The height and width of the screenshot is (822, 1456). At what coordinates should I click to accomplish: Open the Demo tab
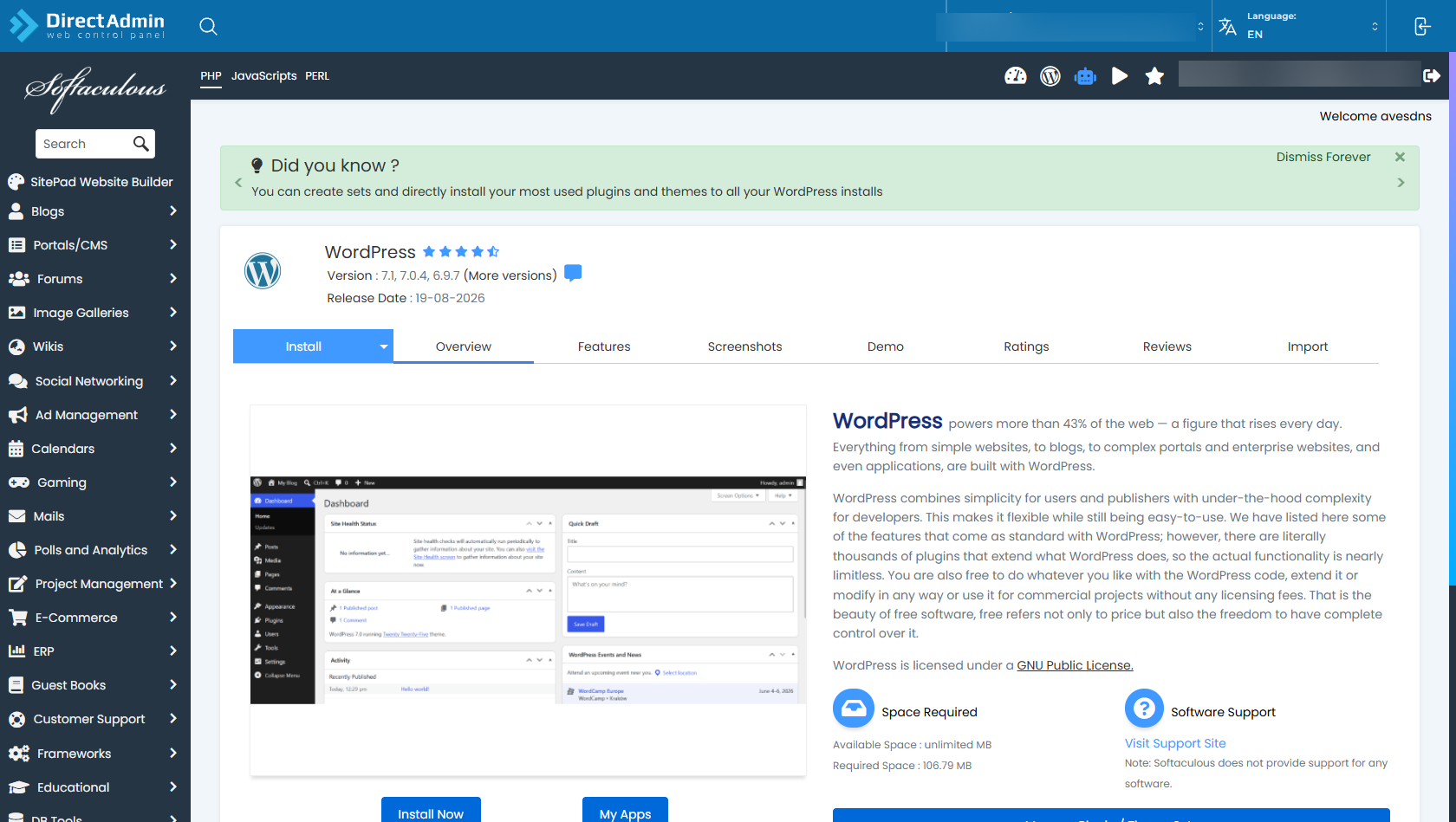(886, 346)
